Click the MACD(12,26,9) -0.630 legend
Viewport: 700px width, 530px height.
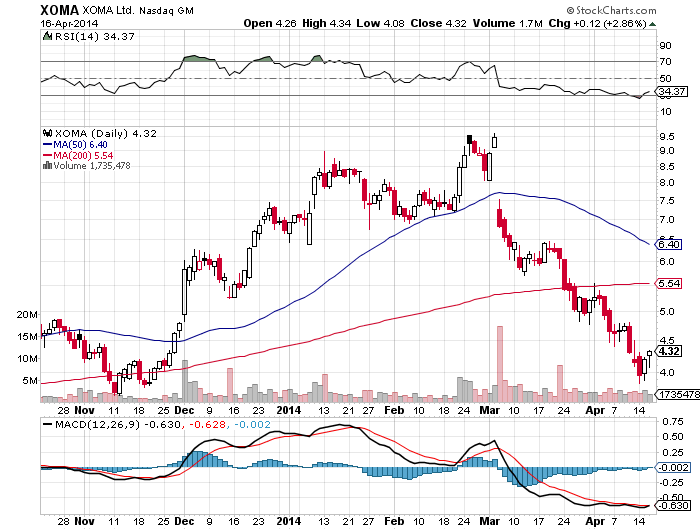point(112,424)
